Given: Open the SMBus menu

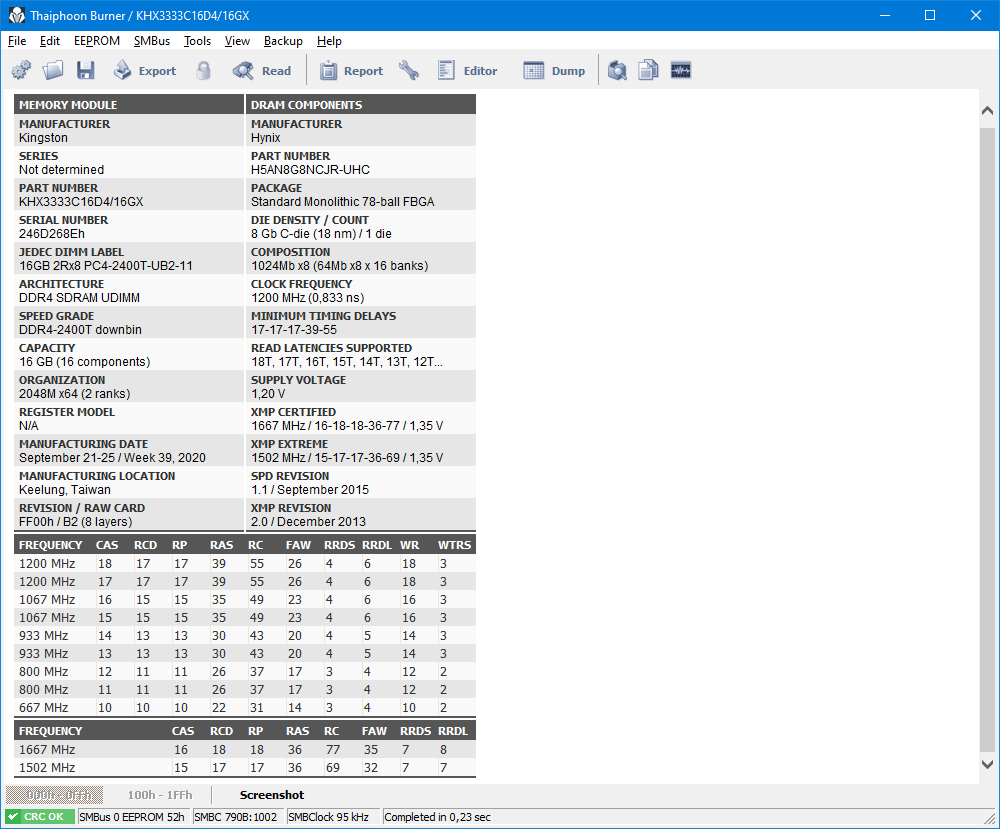Looking at the screenshot, I should pyautogui.click(x=152, y=41).
